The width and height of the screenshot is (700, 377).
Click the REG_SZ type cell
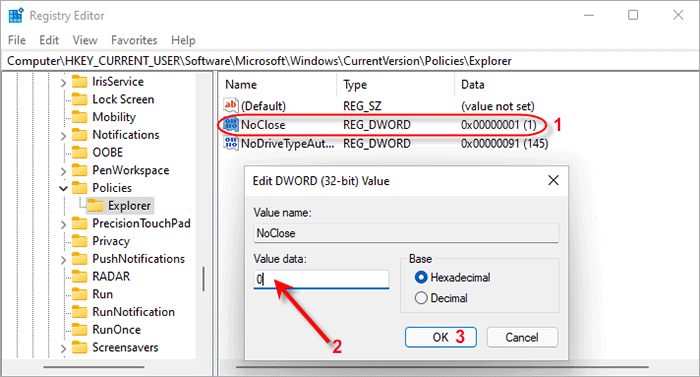(362, 106)
